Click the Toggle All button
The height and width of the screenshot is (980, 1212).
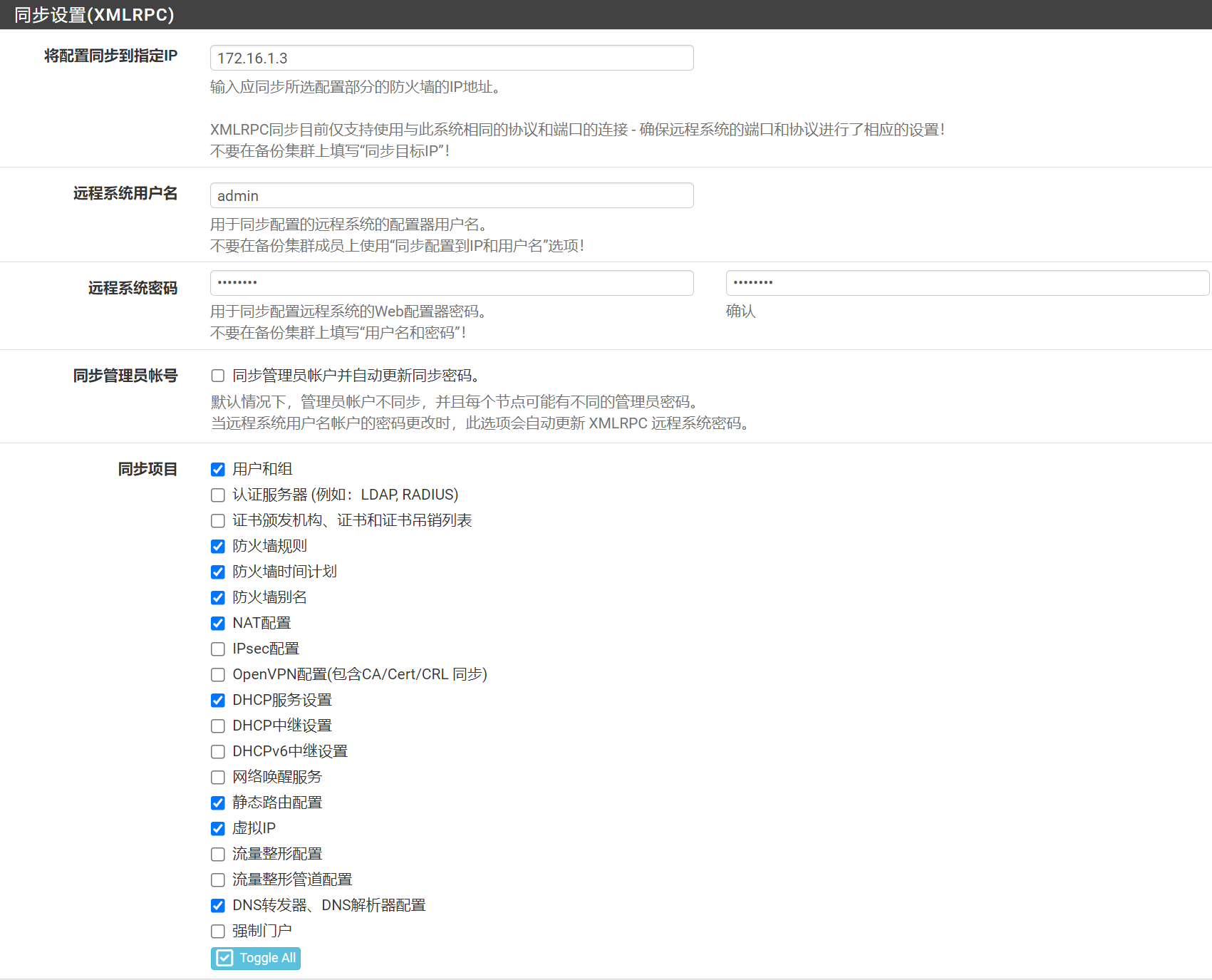coord(255,958)
